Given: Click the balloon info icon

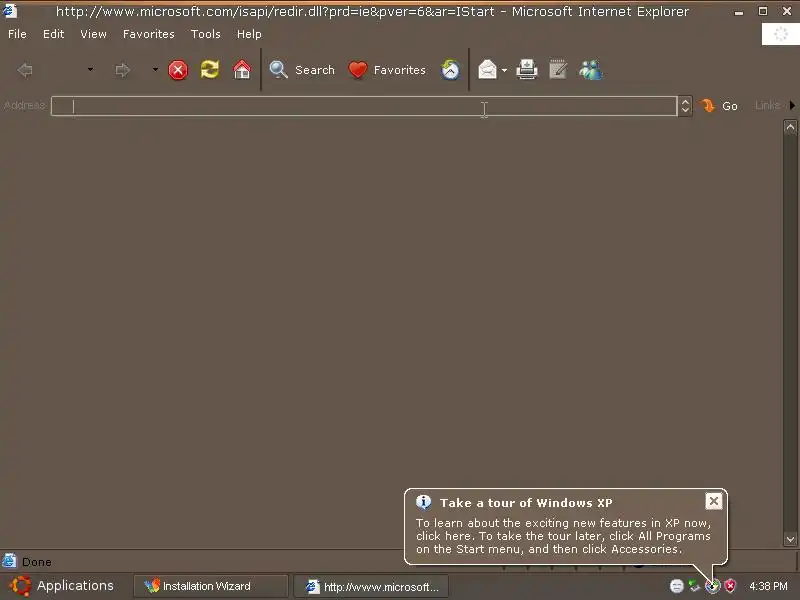Looking at the screenshot, I should click(423, 502).
